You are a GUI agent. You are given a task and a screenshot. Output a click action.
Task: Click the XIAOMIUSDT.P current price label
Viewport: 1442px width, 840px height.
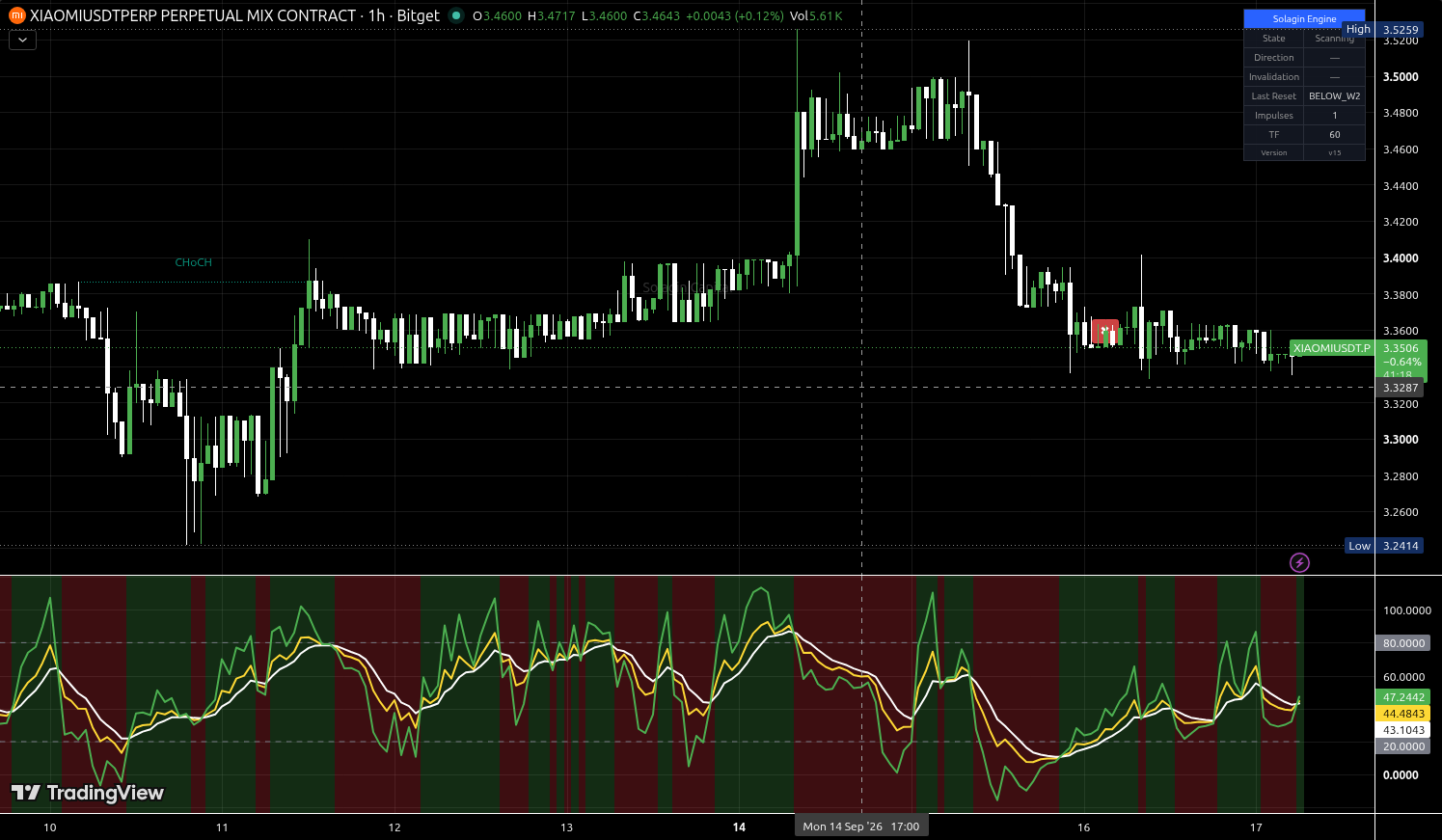click(x=1331, y=348)
